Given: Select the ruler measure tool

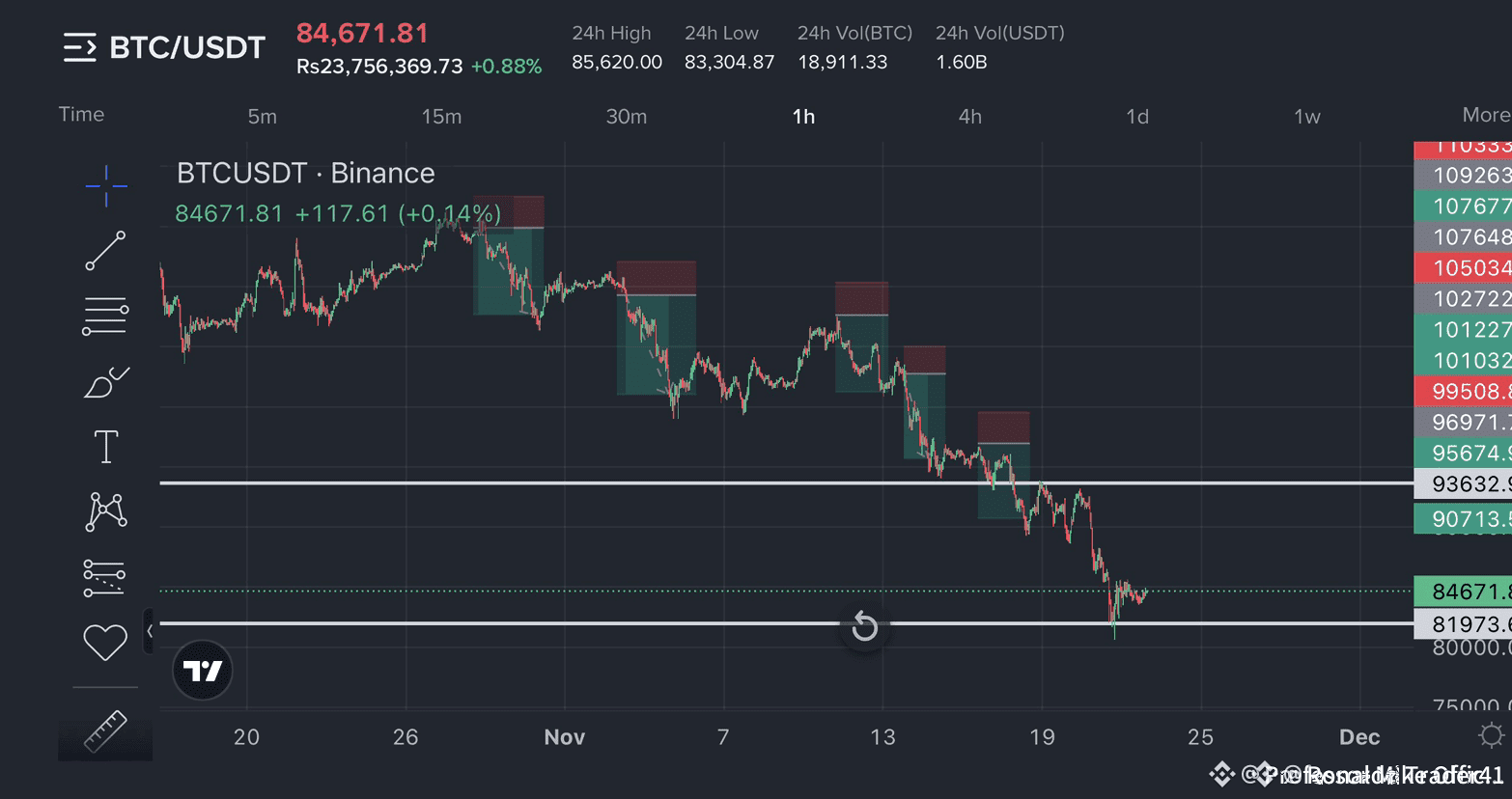Looking at the screenshot, I should pos(105,730).
